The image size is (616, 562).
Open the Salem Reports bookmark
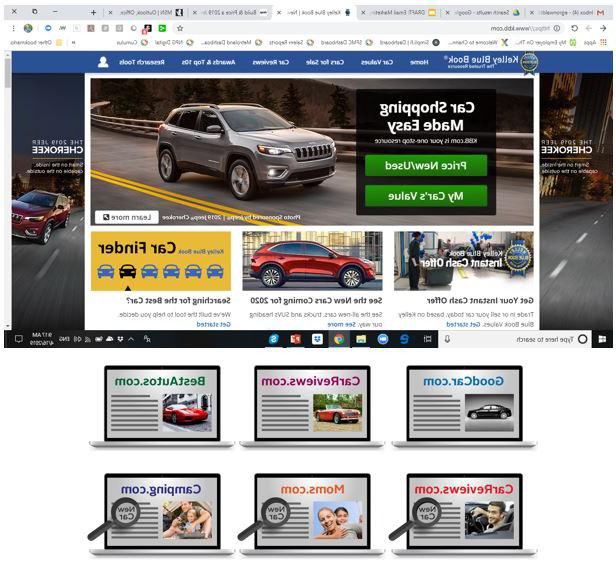[291, 42]
